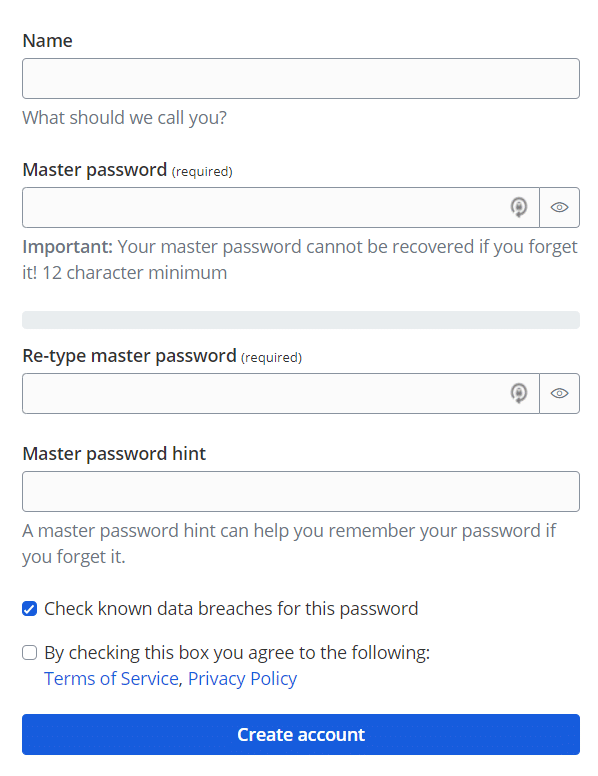Click the Create account button
The height and width of the screenshot is (776, 598).
click(300, 734)
